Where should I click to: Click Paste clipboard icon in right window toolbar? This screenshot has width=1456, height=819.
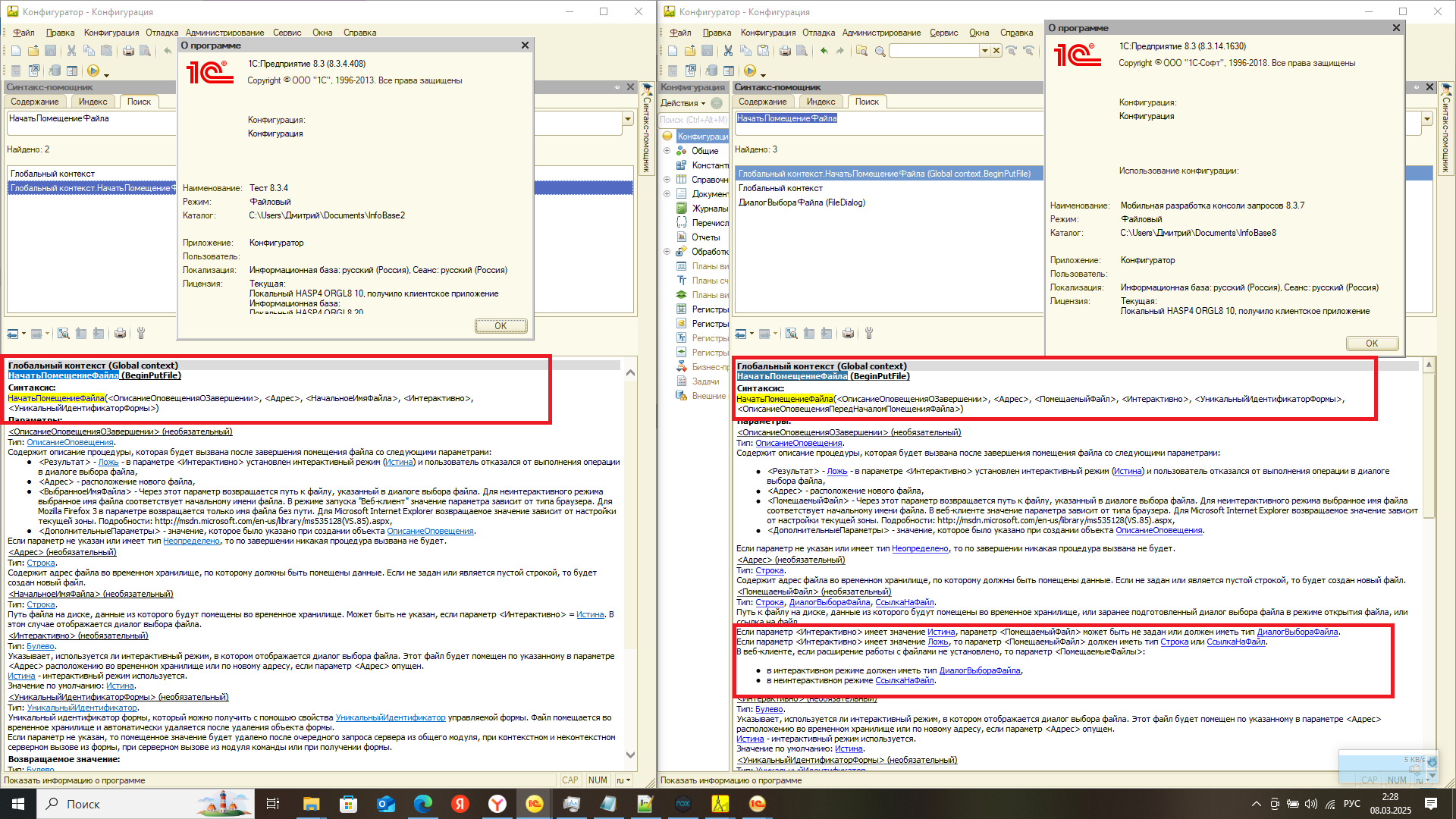(x=764, y=51)
